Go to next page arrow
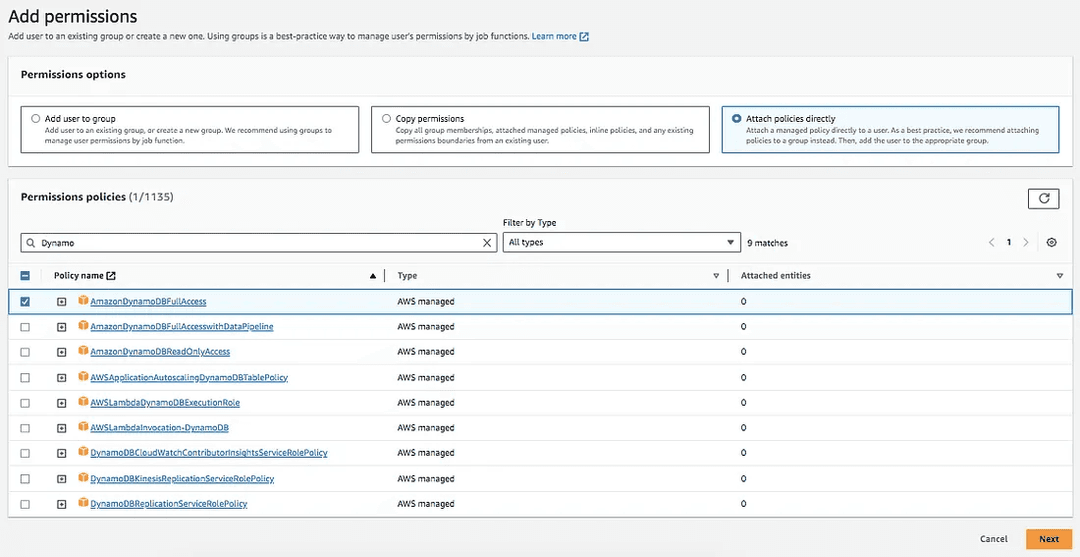 click(x=1026, y=242)
